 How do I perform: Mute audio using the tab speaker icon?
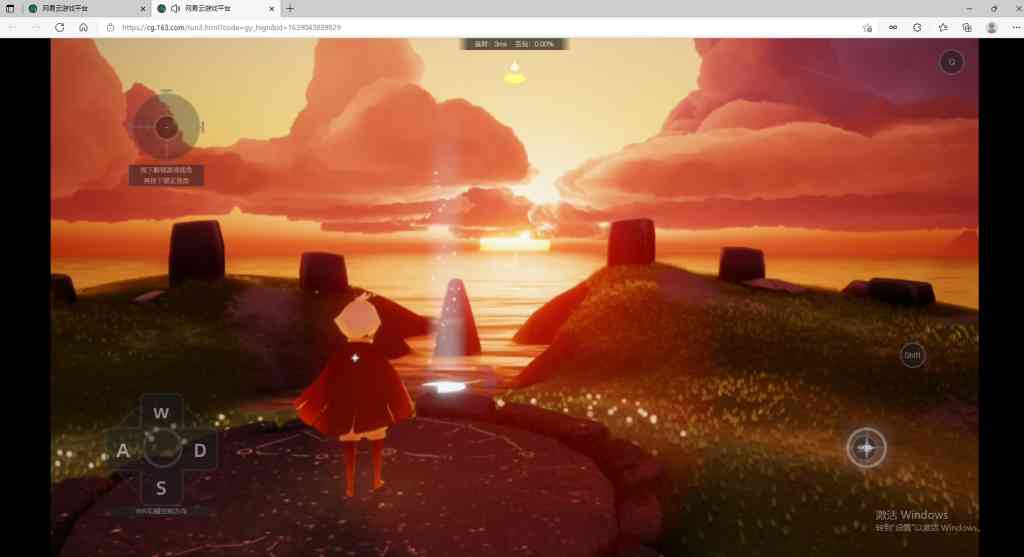[175, 8]
